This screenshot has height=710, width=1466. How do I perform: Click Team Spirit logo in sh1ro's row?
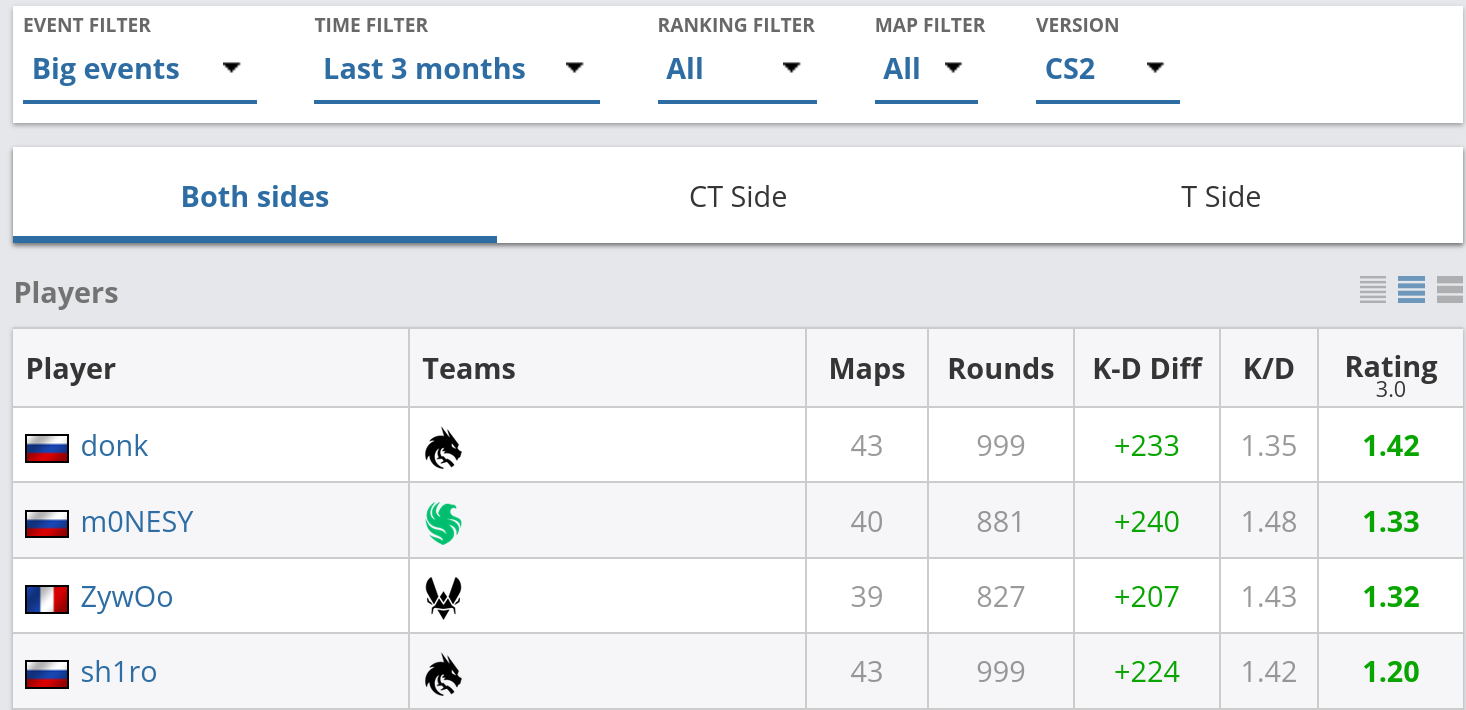click(443, 673)
